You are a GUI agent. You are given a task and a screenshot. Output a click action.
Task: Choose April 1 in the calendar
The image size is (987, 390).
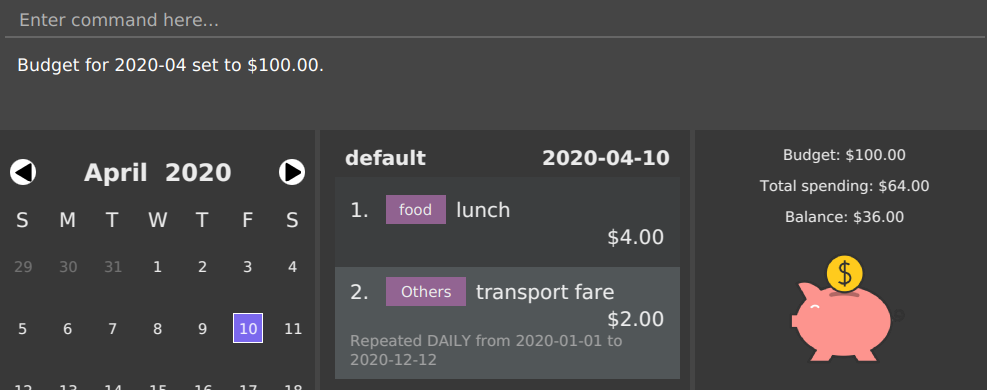pyautogui.click(x=157, y=267)
